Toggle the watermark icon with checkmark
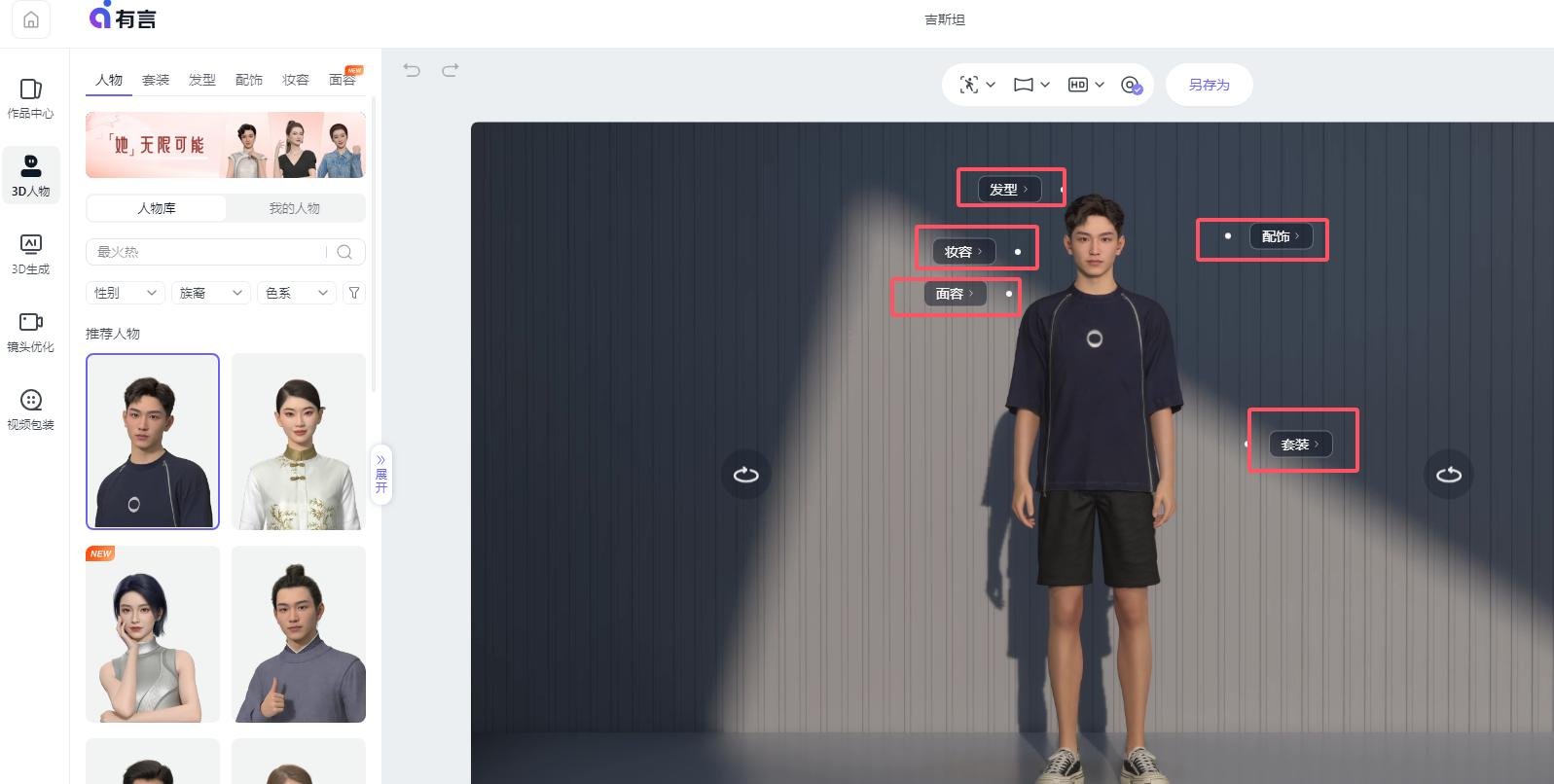The height and width of the screenshot is (784, 1554). pyautogui.click(x=1131, y=86)
